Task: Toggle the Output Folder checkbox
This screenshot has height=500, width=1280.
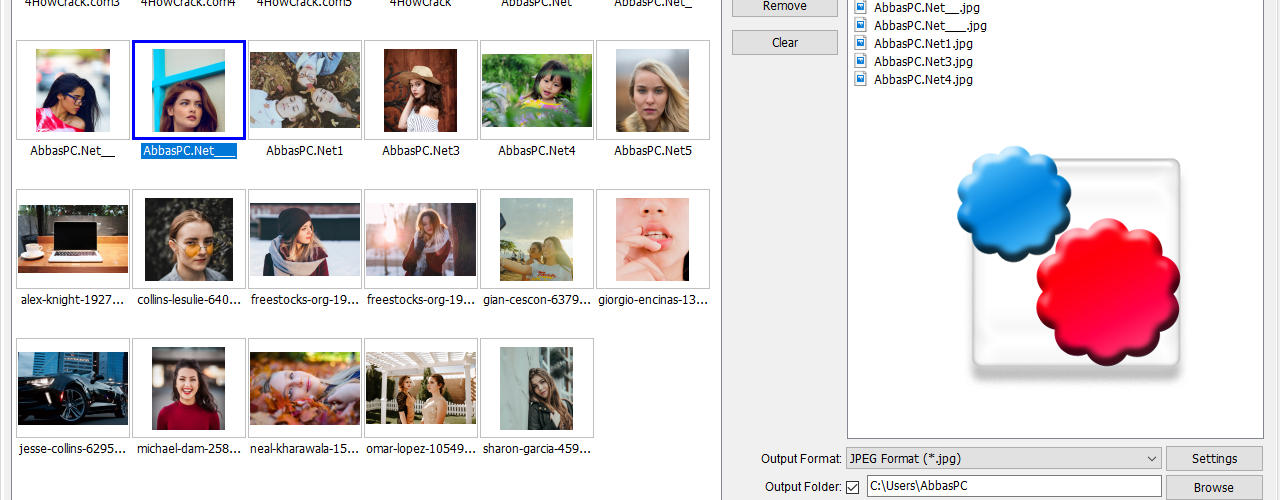Action: tap(852, 487)
